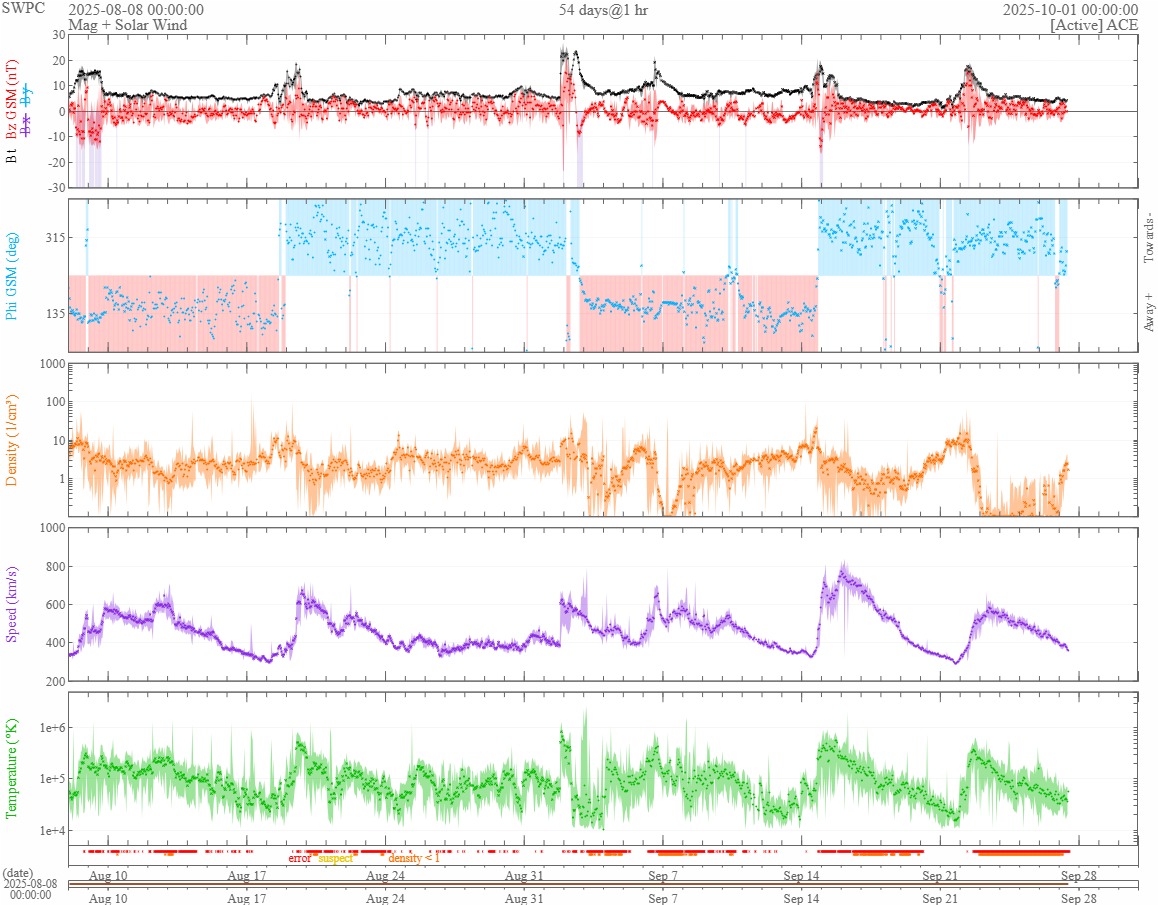Click the yellow suspect legend entry
Image resolution: width=1158 pixels, height=905 pixels.
tap(336, 858)
